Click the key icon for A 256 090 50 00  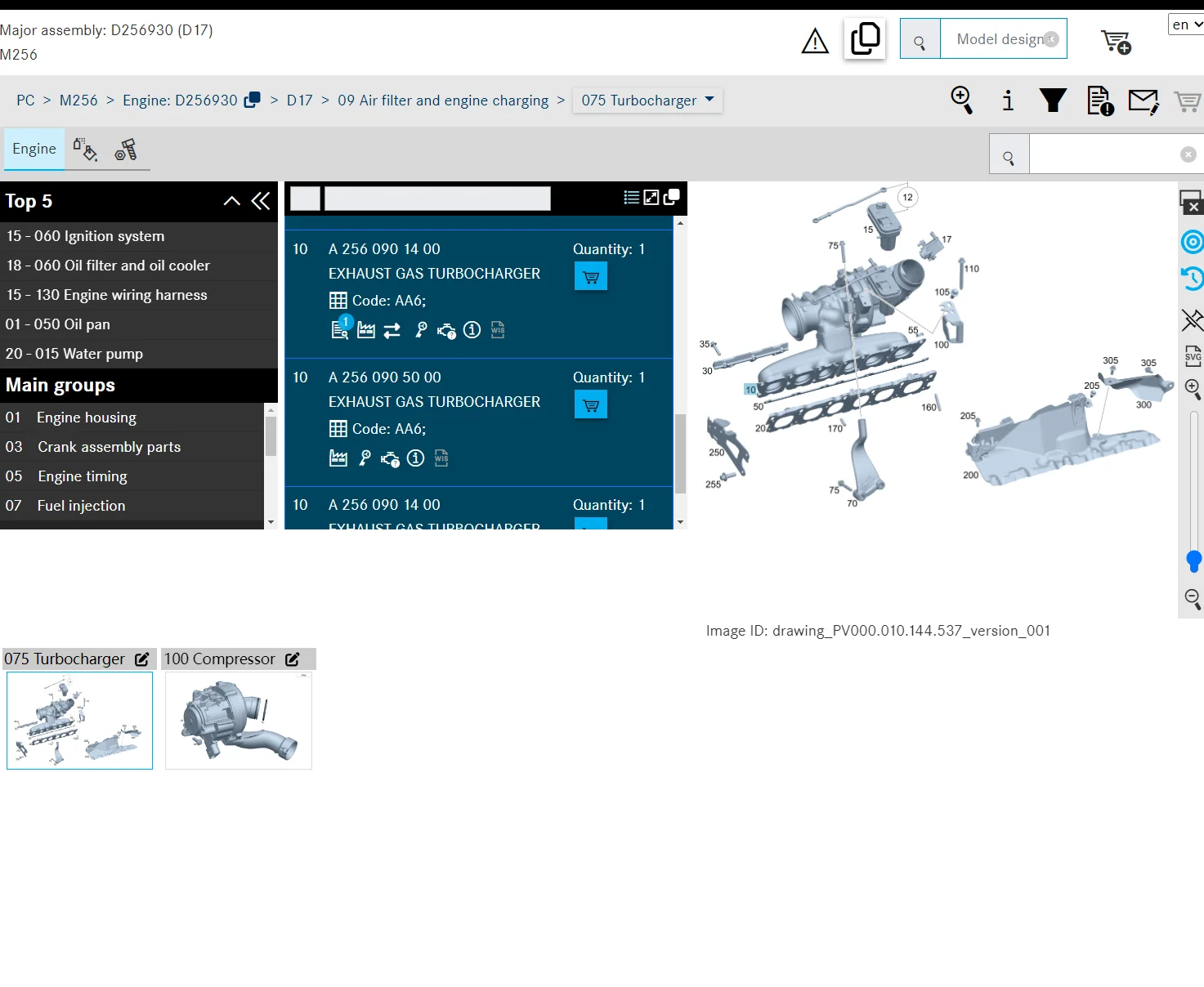[365, 458]
